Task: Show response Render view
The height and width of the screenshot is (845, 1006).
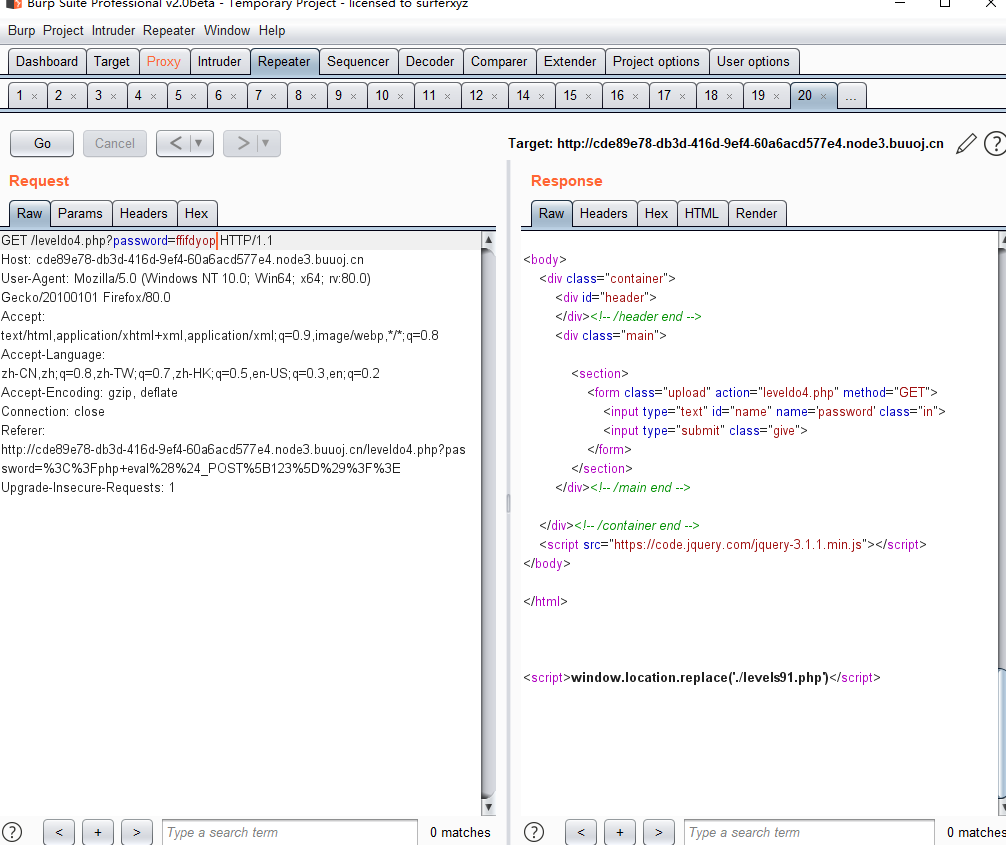Action: 756,214
